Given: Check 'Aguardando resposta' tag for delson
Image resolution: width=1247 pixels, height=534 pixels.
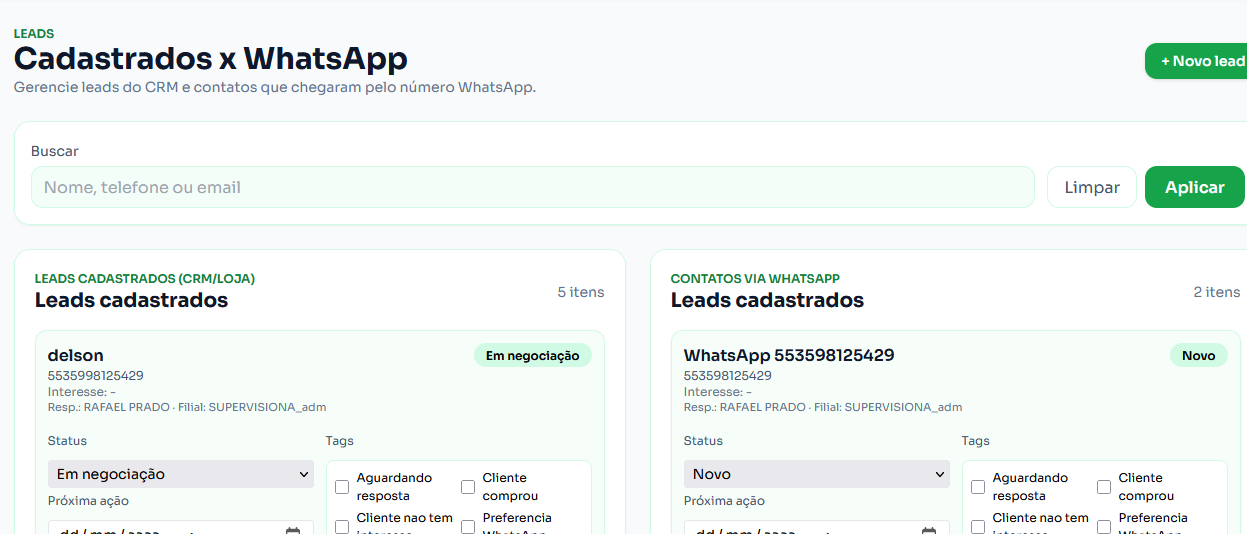Looking at the screenshot, I should [x=342, y=487].
